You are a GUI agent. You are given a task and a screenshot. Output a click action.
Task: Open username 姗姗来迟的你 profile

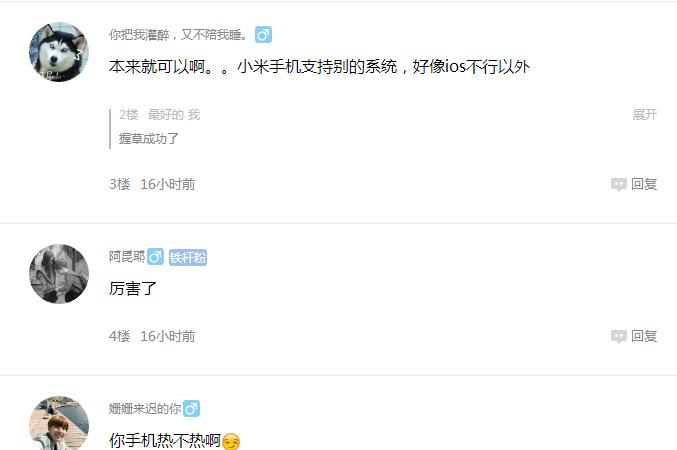[145, 409]
